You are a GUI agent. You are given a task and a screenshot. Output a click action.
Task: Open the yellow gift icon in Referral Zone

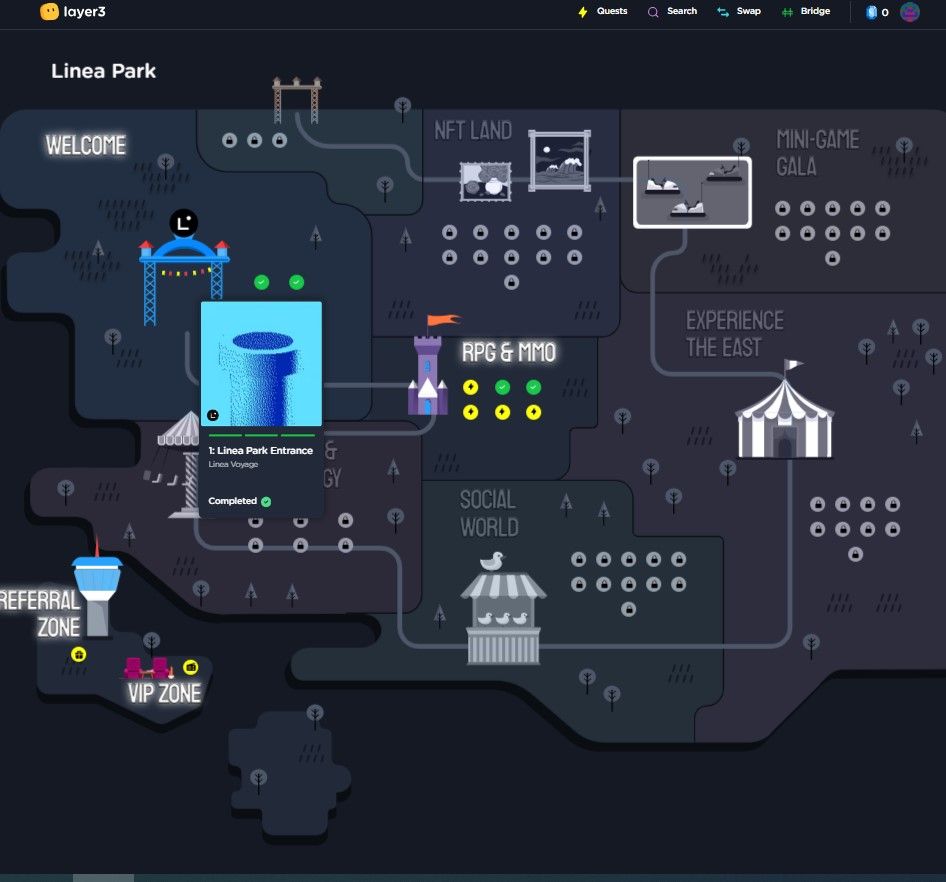[78, 655]
